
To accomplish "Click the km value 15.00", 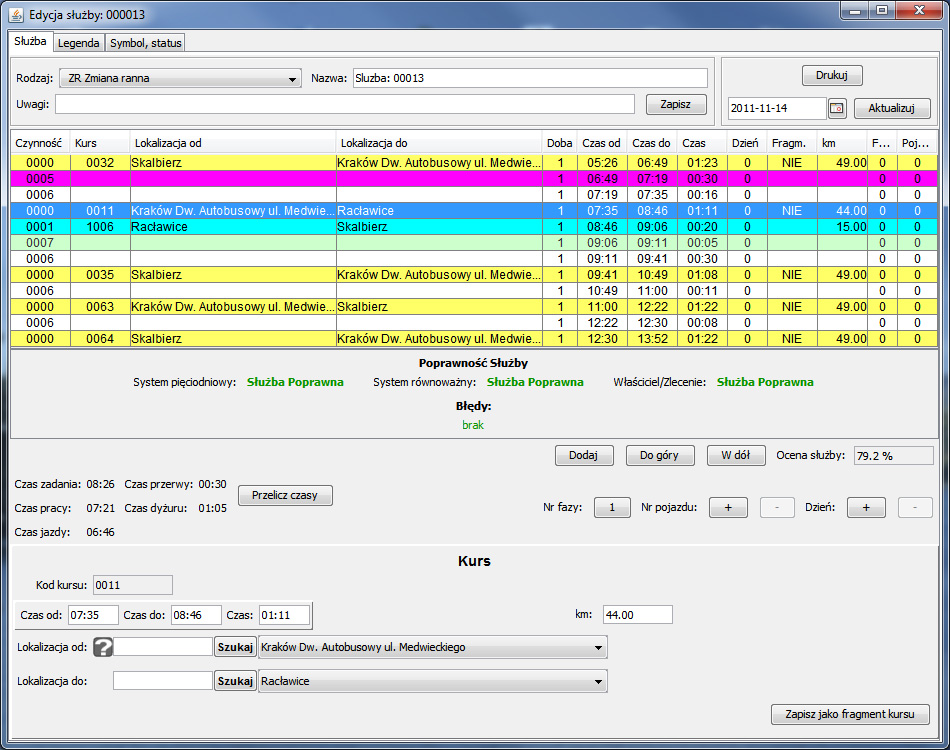I will coord(842,227).
